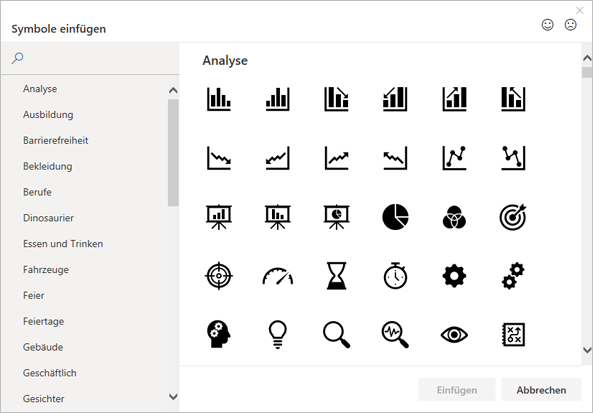Image resolution: width=593 pixels, height=413 pixels.
Task: Click the Einfügen button
Action: point(457,390)
